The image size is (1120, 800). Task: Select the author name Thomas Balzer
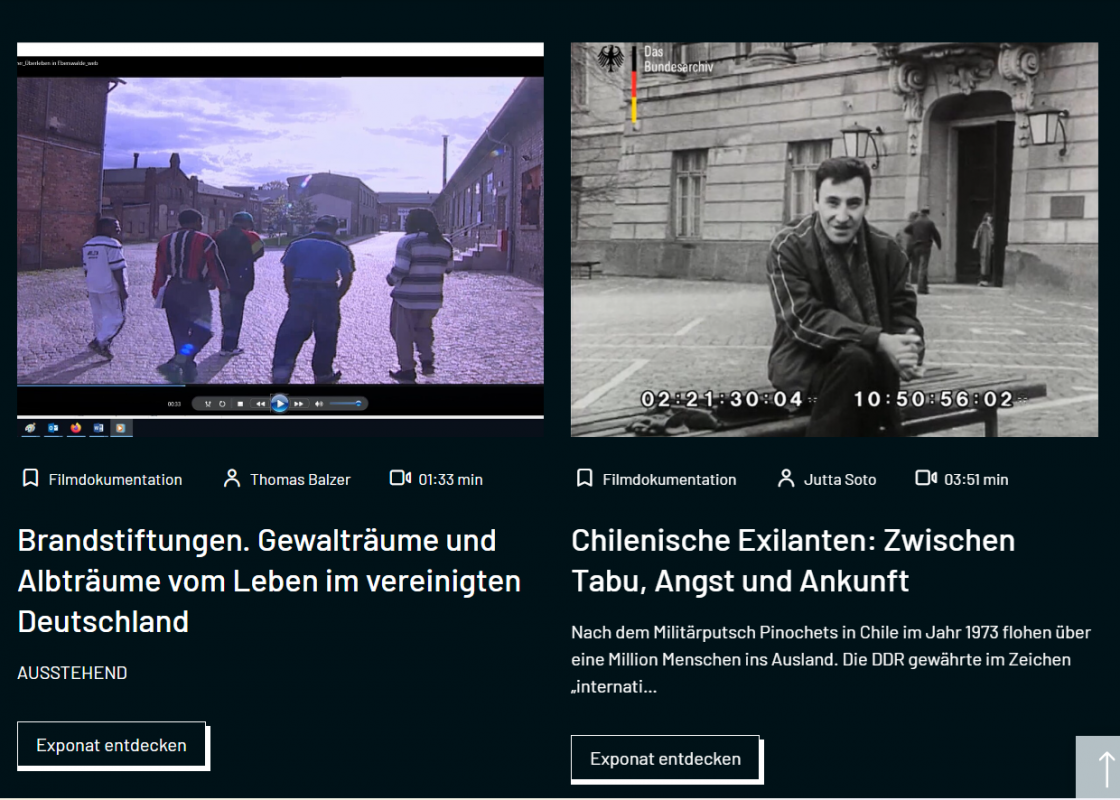point(300,480)
